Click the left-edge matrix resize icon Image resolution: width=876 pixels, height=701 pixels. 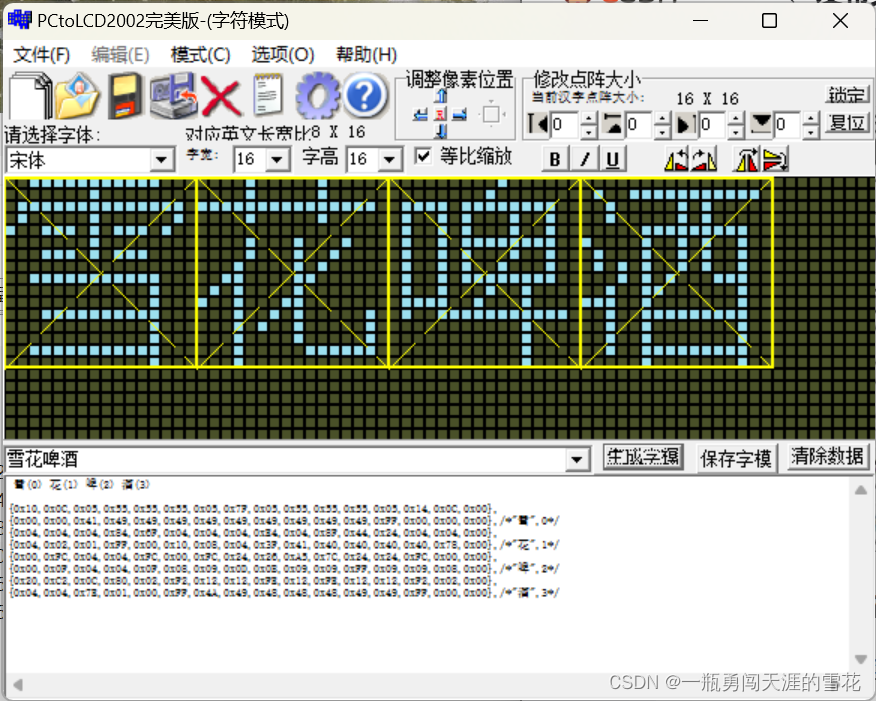pos(538,123)
